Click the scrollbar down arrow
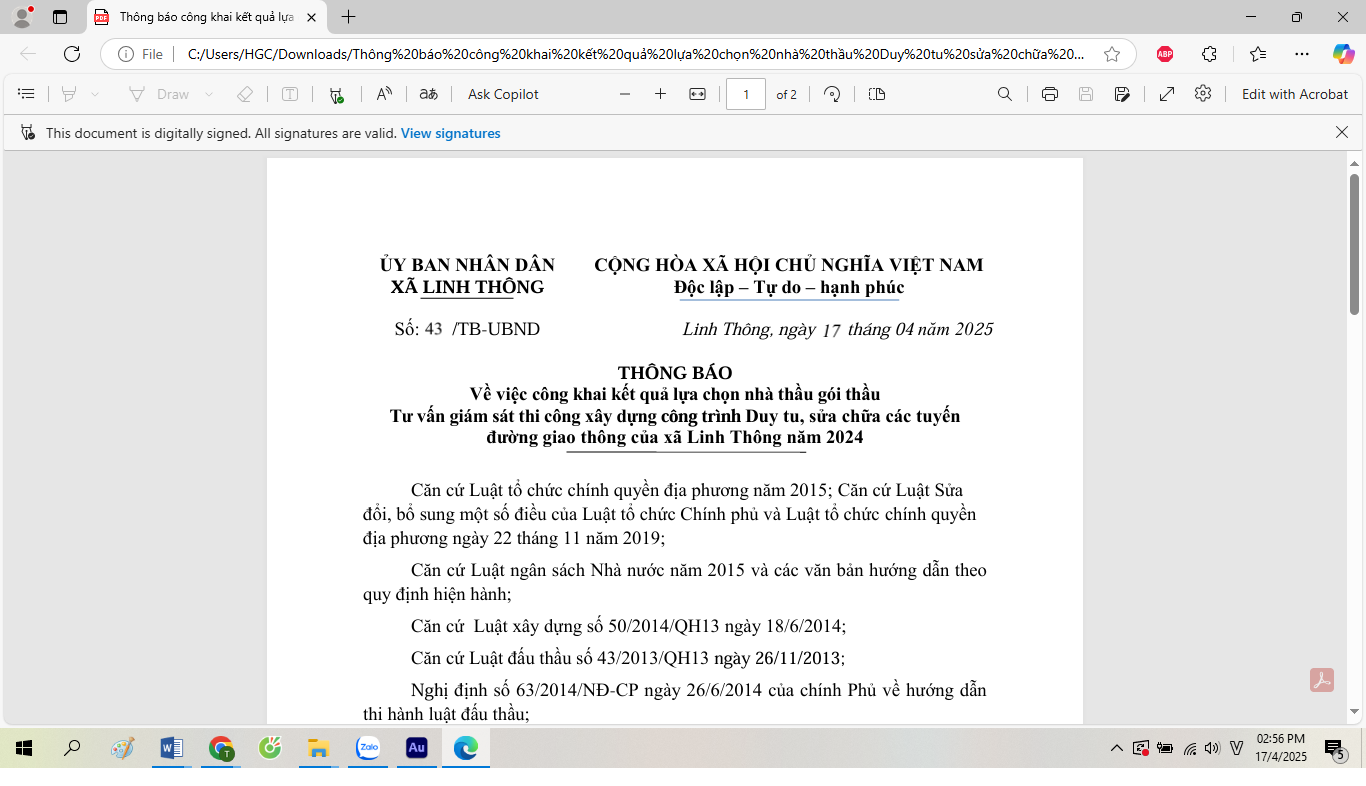 [1355, 712]
